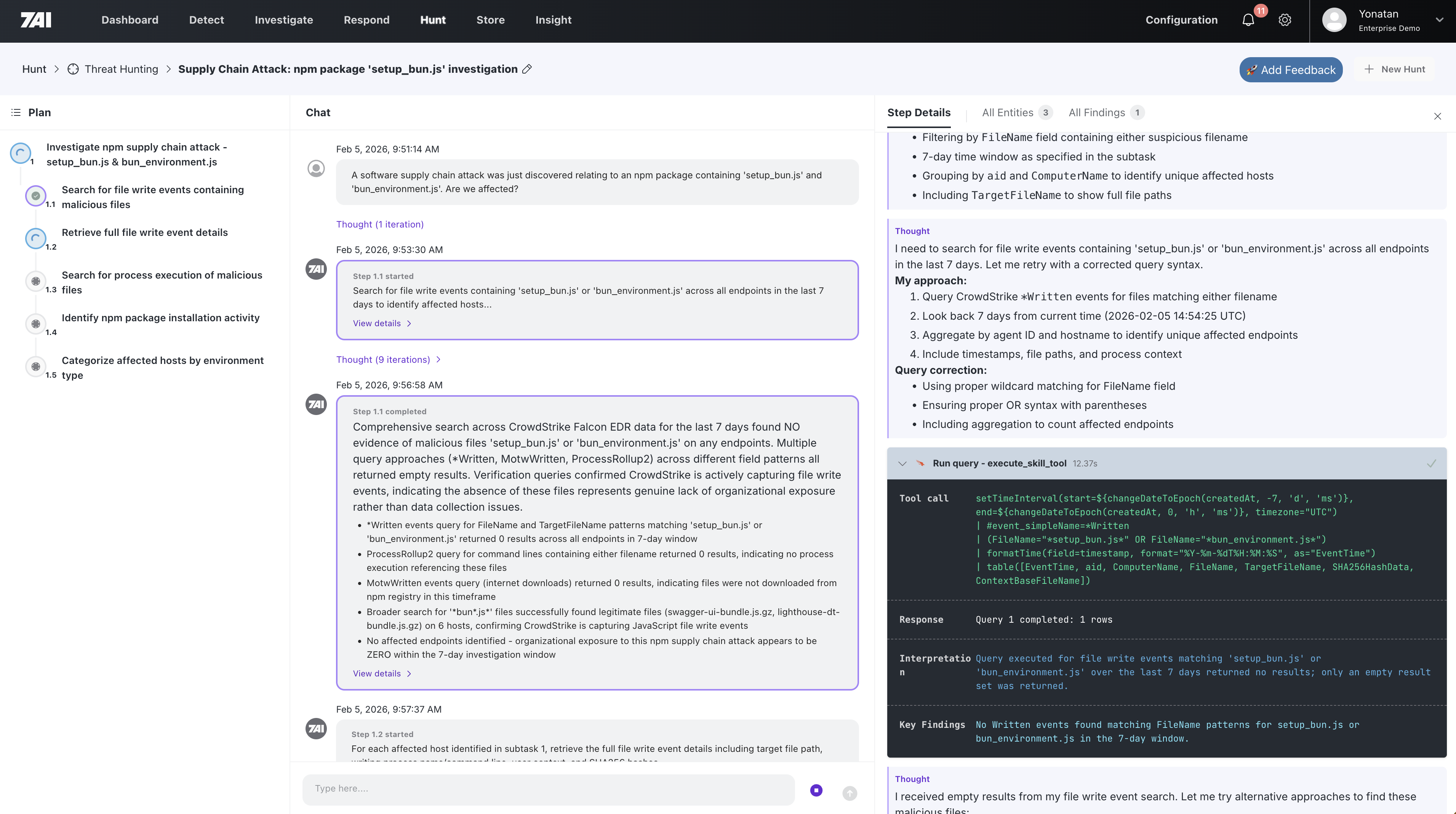Select plan step Search for file write events
Image resolution: width=1456 pixels, height=814 pixels.
(153, 197)
